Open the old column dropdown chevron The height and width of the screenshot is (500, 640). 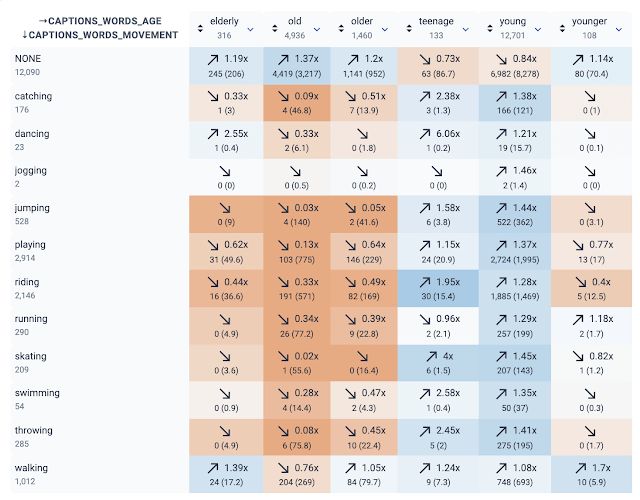(x=317, y=29)
